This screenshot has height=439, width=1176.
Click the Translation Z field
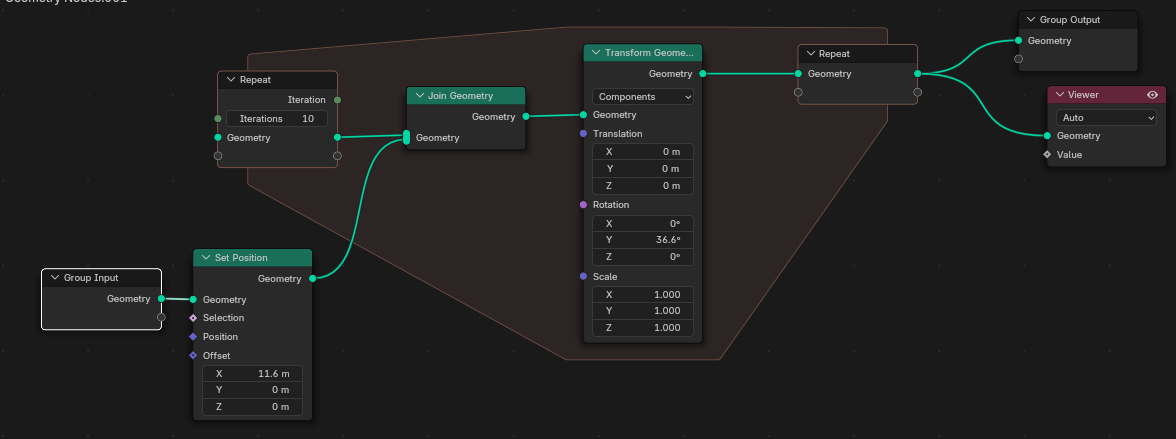click(x=643, y=186)
